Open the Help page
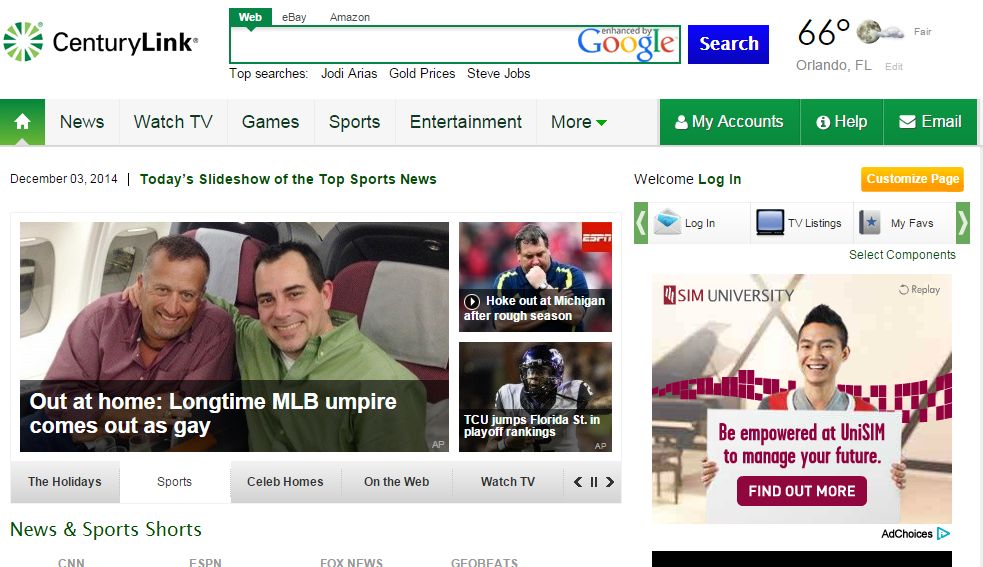983x567 pixels. (842, 122)
